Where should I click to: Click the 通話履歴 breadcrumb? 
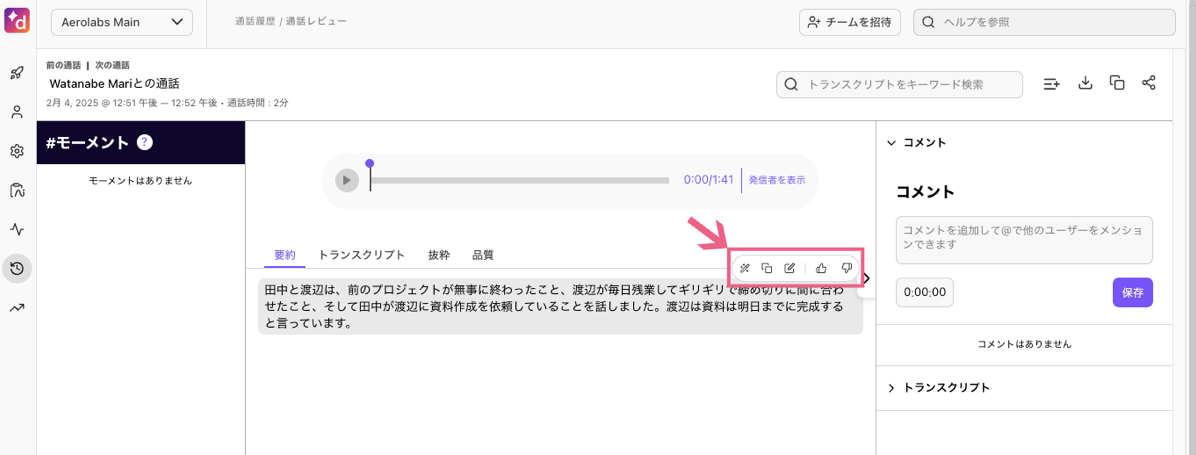pos(255,21)
